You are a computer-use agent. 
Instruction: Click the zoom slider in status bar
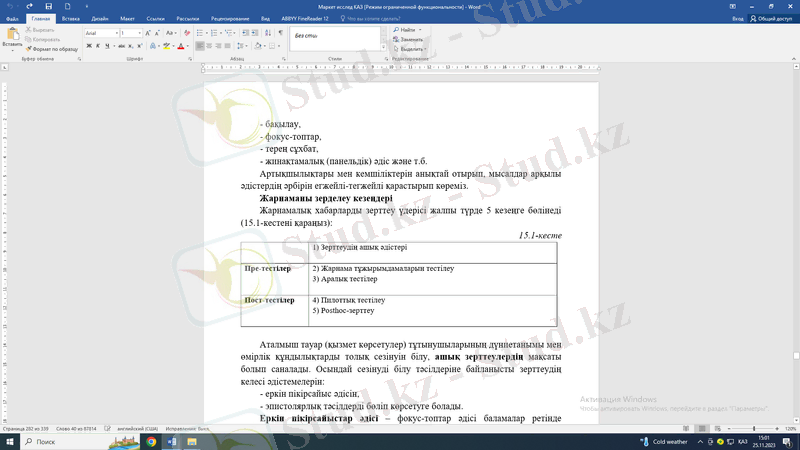pyautogui.click(x=753, y=429)
